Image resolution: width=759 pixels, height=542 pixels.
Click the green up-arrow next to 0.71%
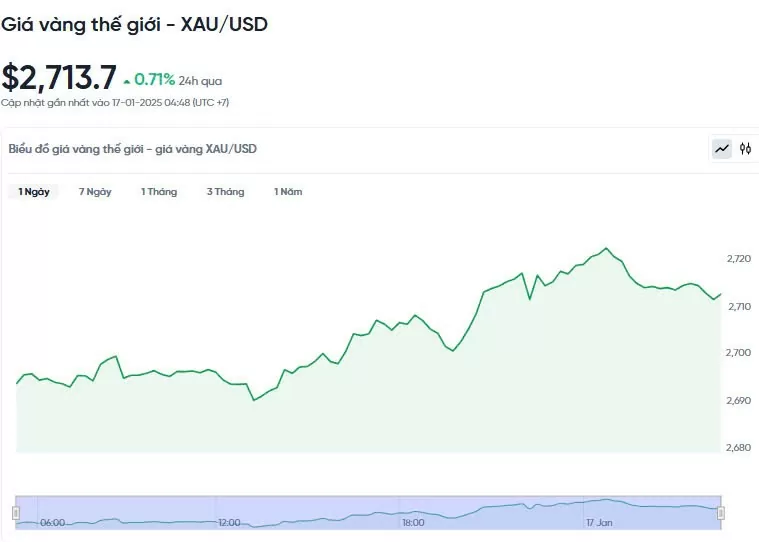coord(126,81)
